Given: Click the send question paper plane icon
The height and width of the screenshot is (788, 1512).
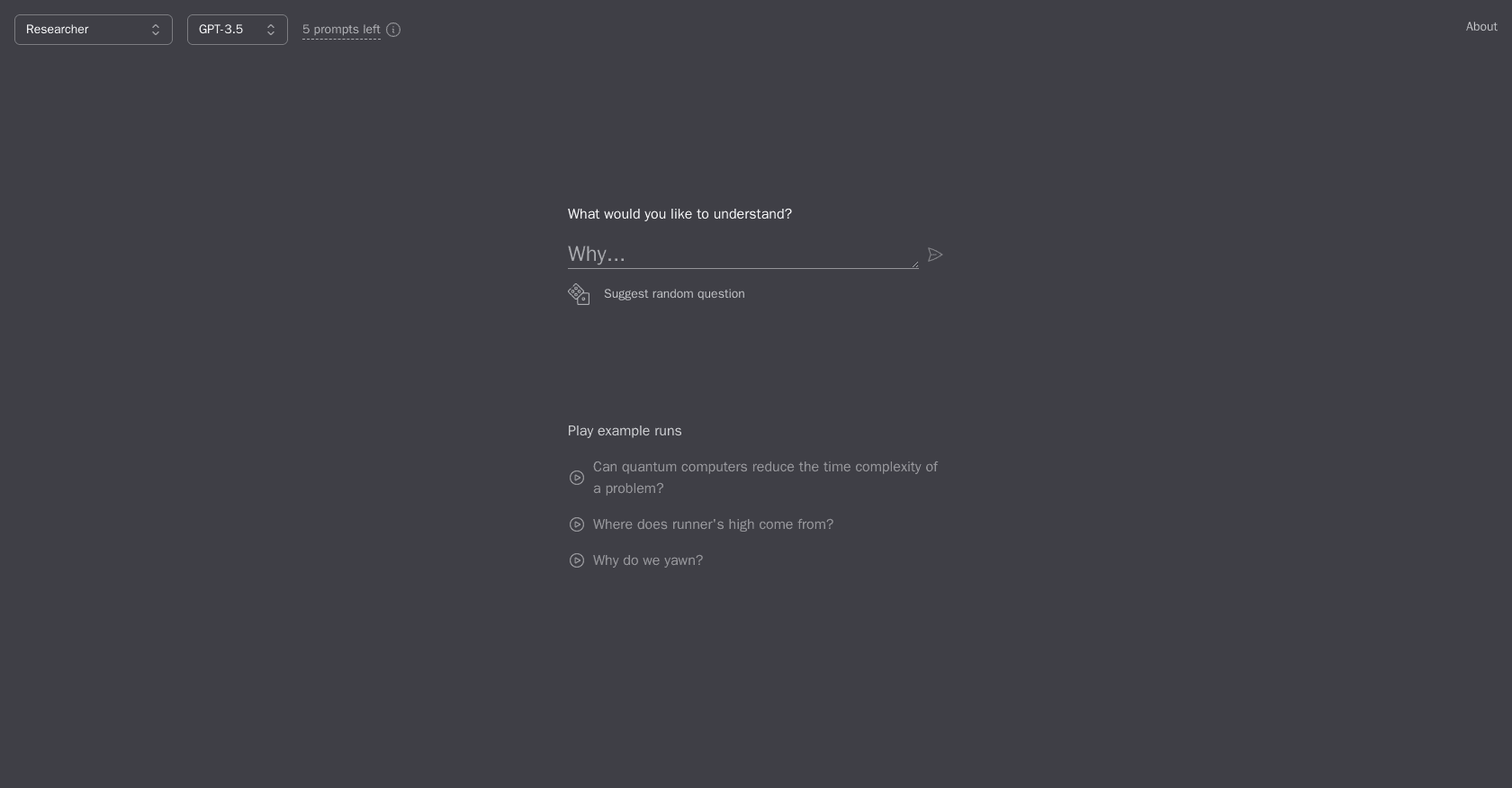Looking at the screenshot, I should [x=934, y=255].
